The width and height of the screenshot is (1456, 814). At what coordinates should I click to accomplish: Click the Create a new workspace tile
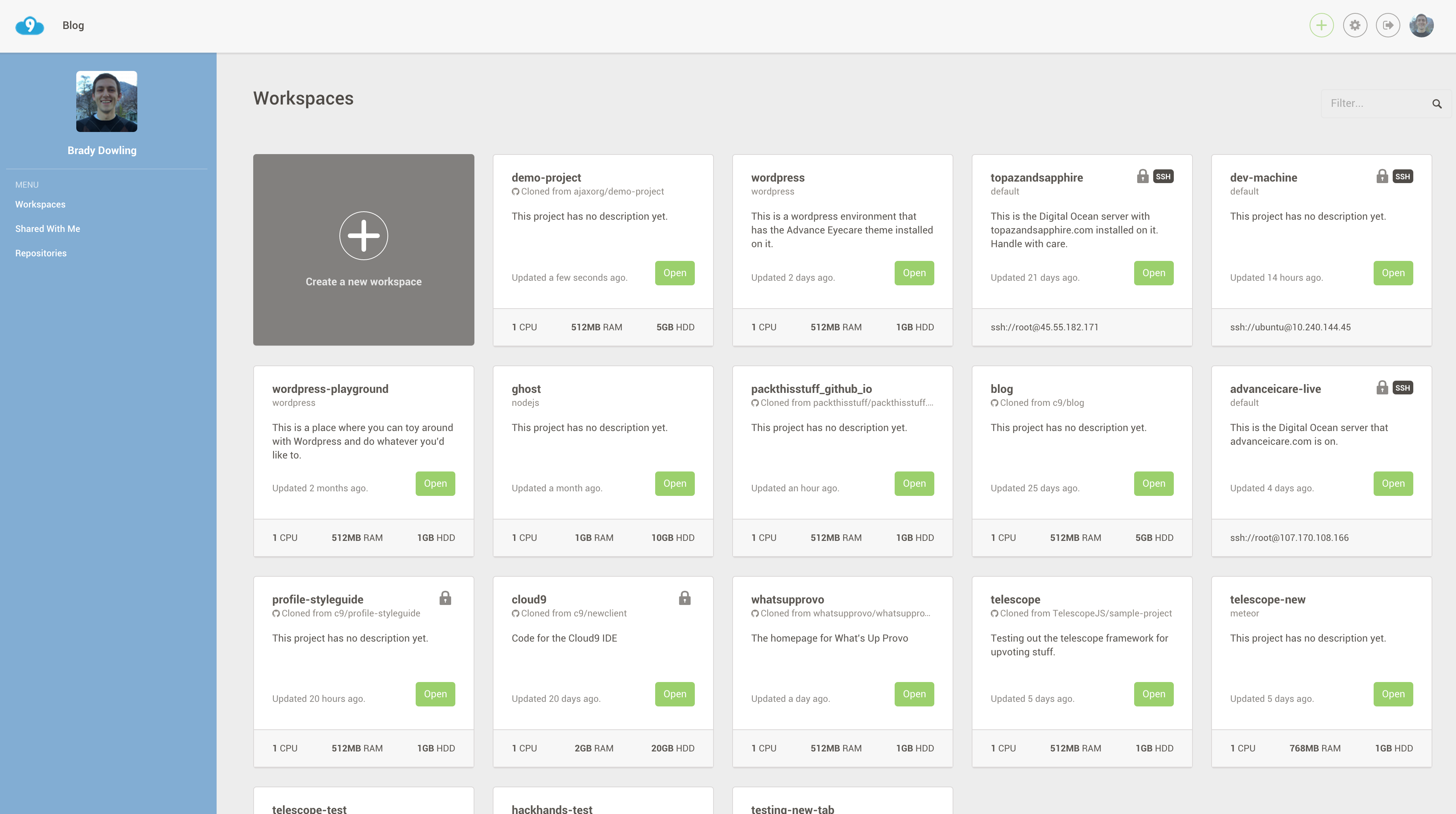click(x=363, y=249)
